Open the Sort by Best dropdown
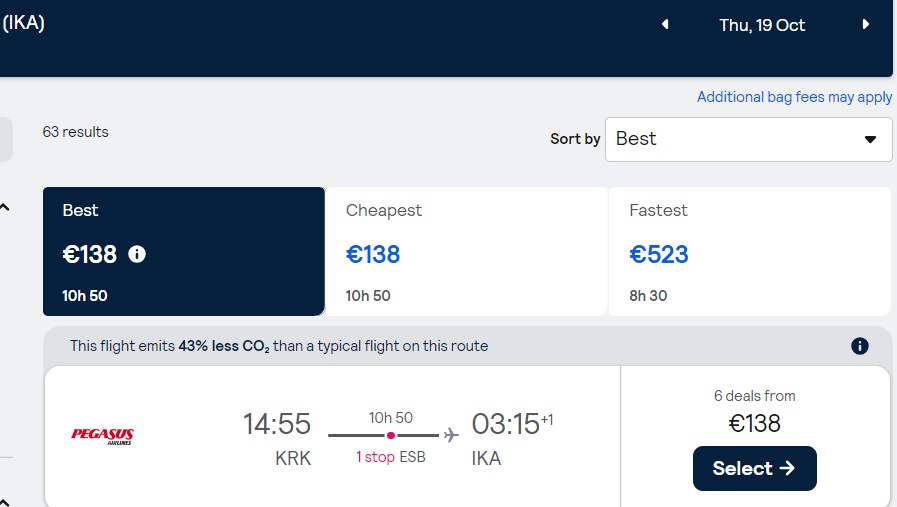Viewport: 897px width, 507px height. tap(748, 139)
